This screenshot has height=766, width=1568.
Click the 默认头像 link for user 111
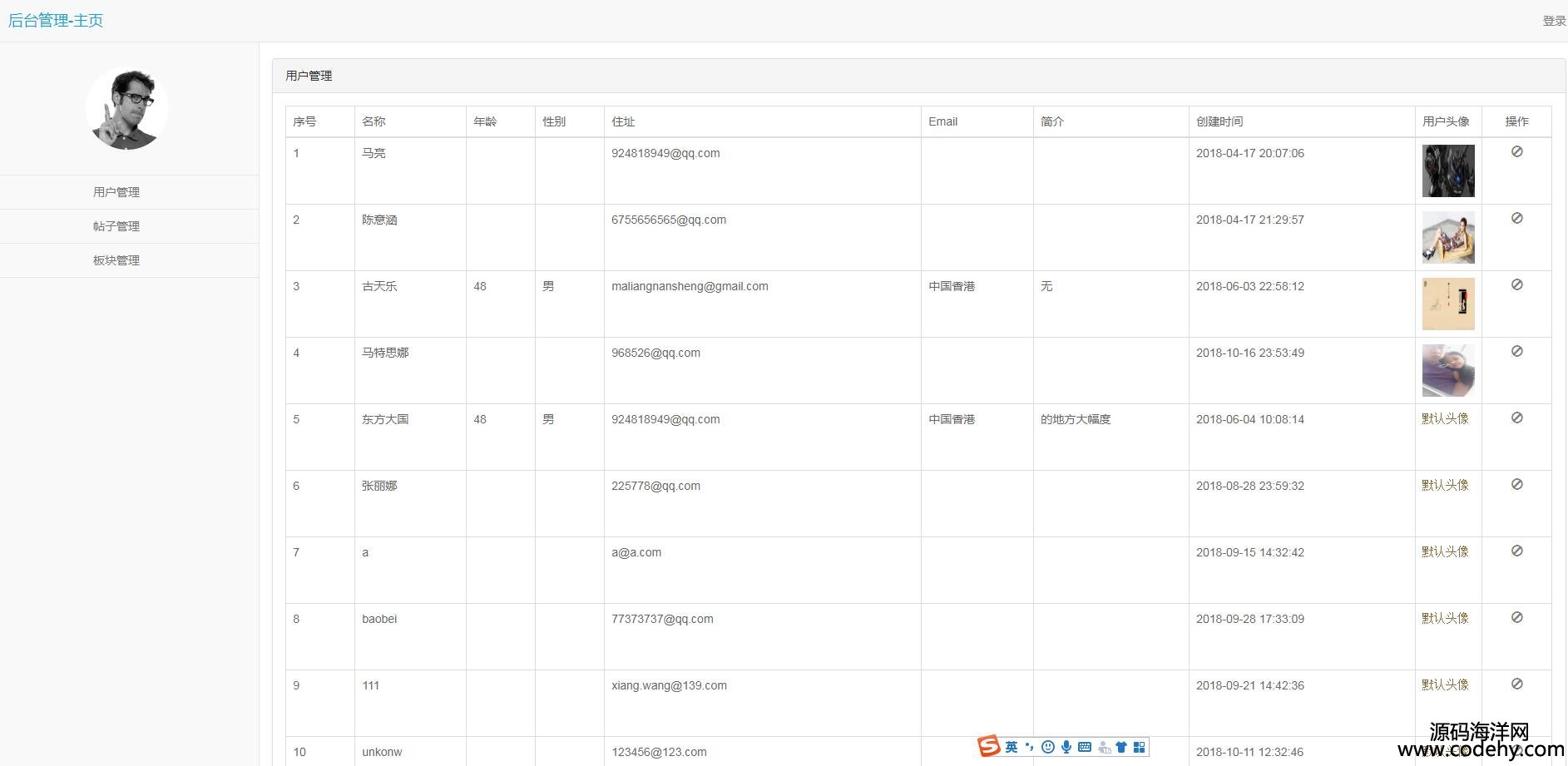click(1445, 684)
